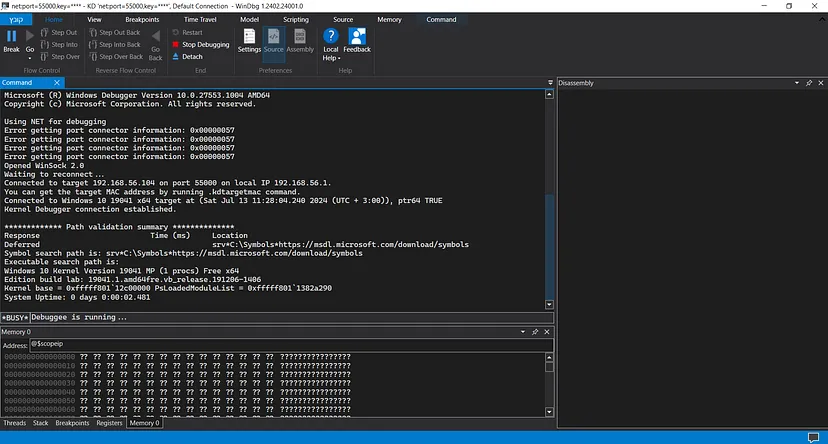Click Step Out in Flow Control

59,32
